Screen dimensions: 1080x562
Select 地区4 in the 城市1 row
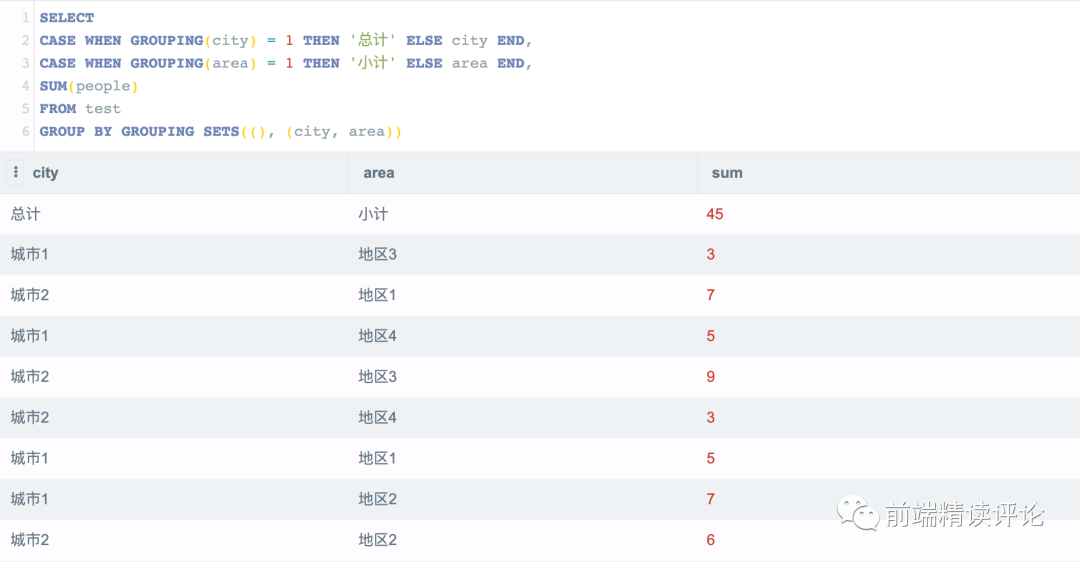[377, 335]
